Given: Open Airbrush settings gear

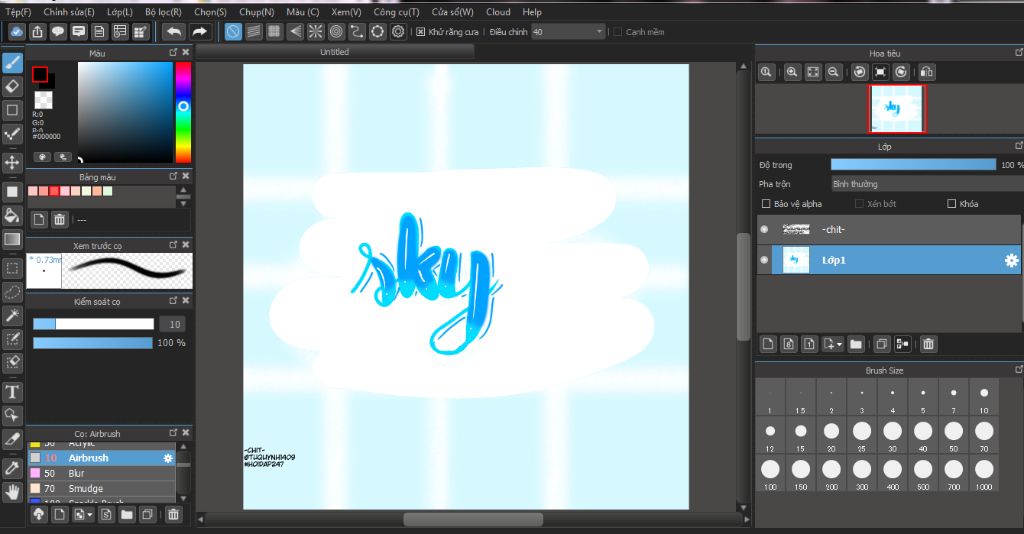Looking at the screenshot, I should click(x=168, y=458).
